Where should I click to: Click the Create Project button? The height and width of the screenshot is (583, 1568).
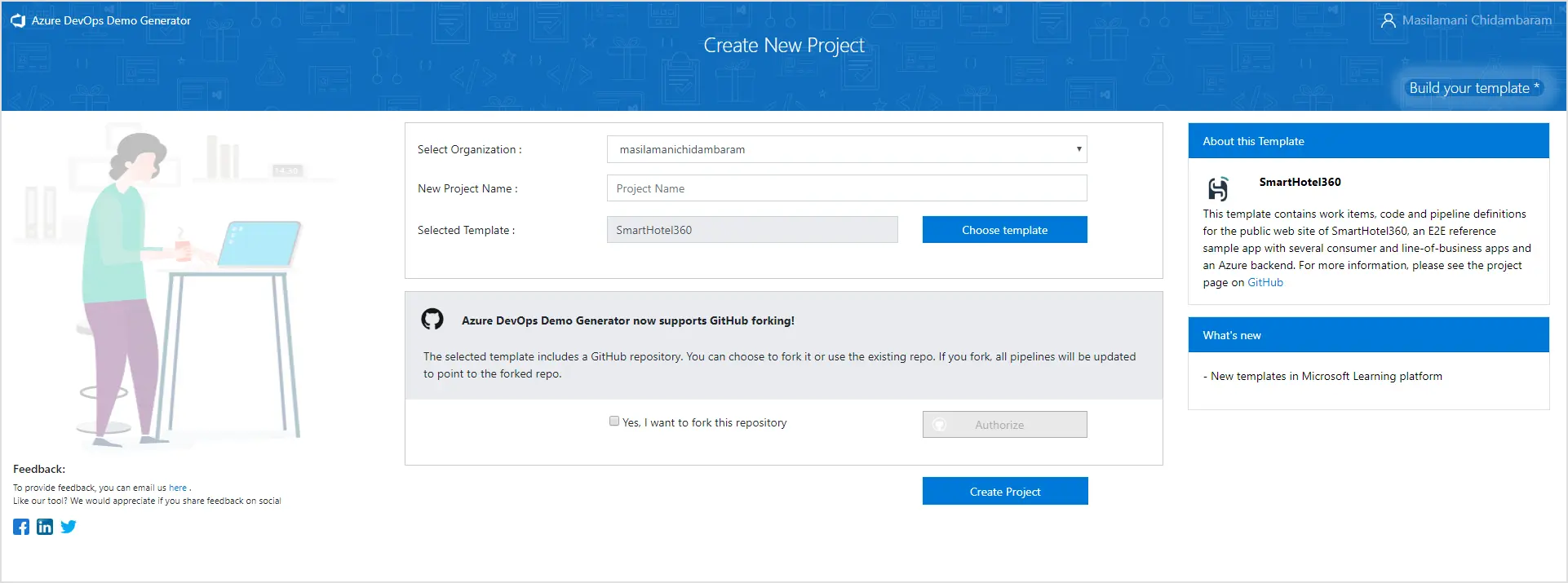coord(1004,492)
